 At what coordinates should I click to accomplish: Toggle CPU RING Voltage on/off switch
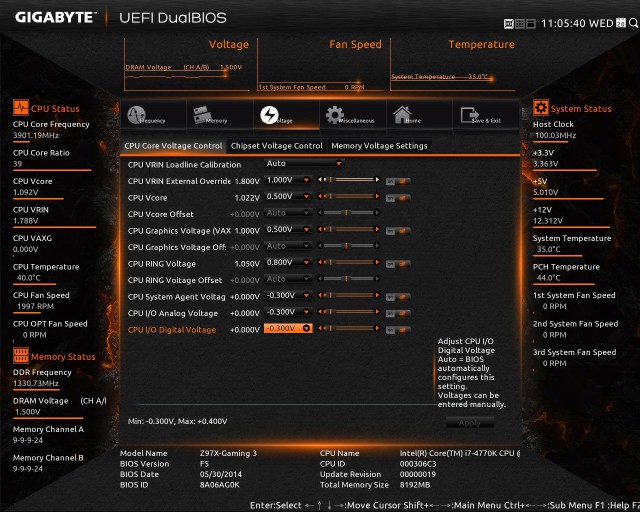(398, 264)
